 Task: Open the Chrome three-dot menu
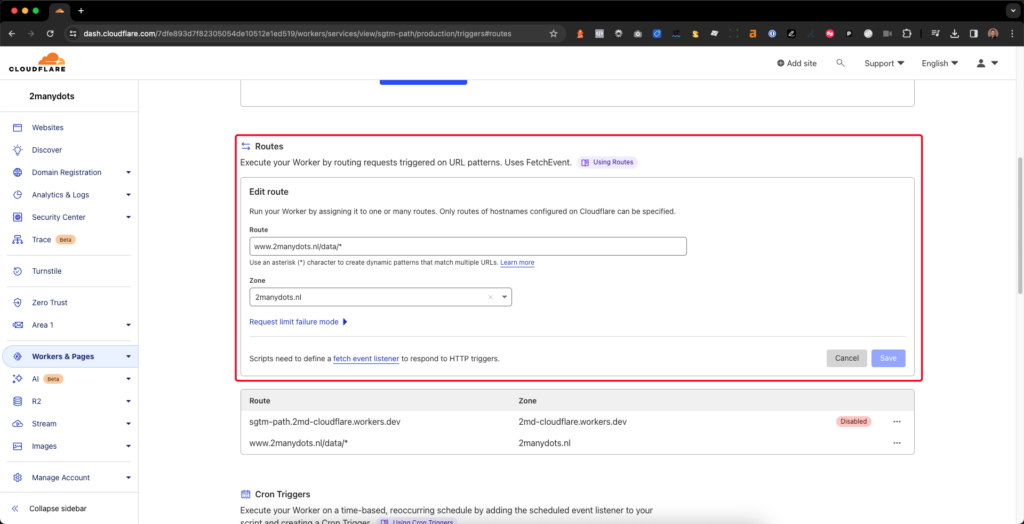(x=1011, y=33)
